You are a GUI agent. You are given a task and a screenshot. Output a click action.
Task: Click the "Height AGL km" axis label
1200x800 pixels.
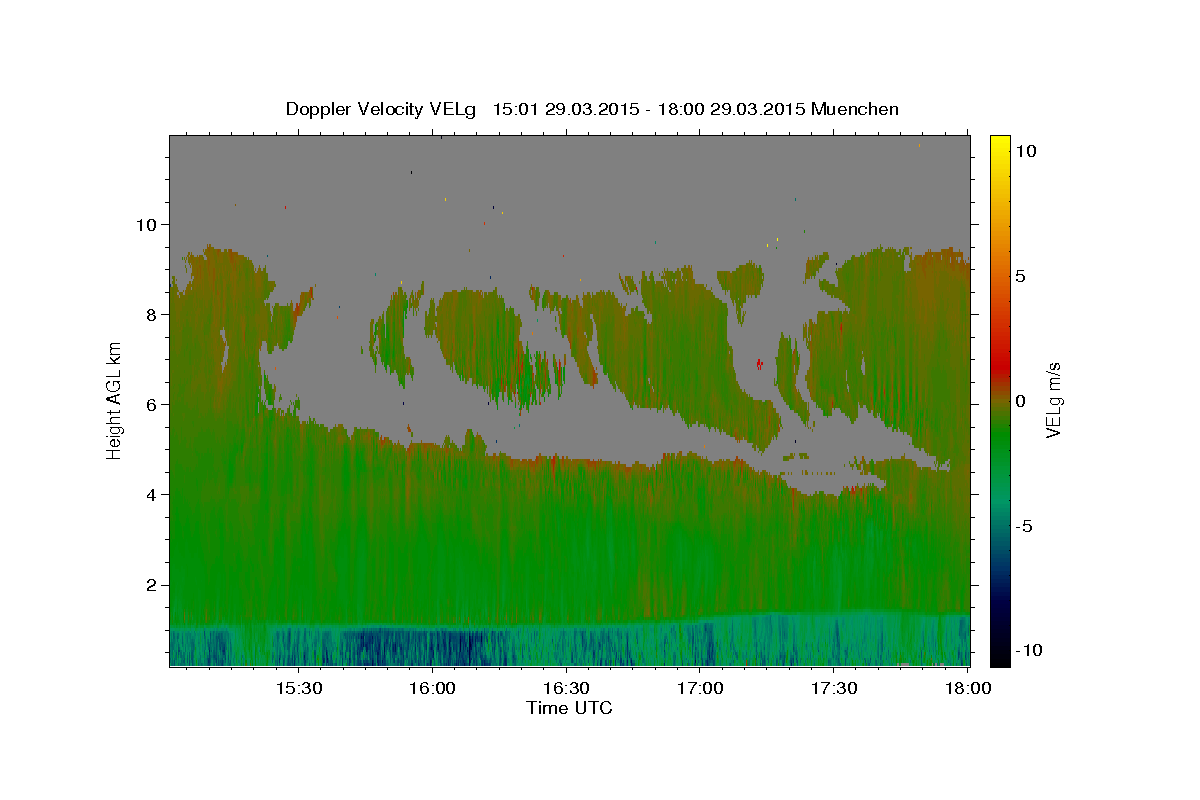tap(114, 400)
